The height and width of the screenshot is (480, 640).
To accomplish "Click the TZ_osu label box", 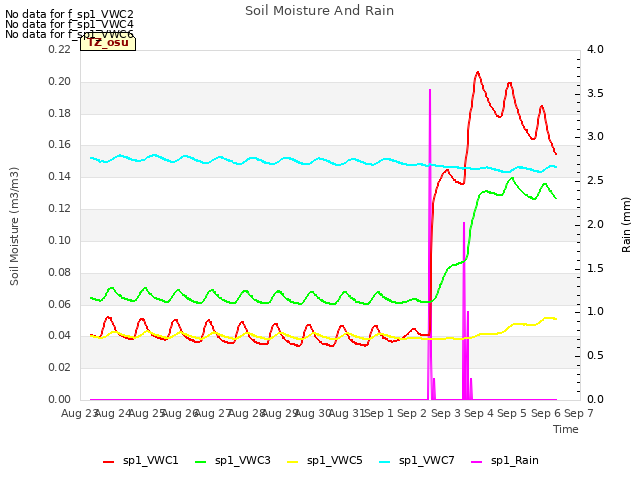I will tap(108, 43).
